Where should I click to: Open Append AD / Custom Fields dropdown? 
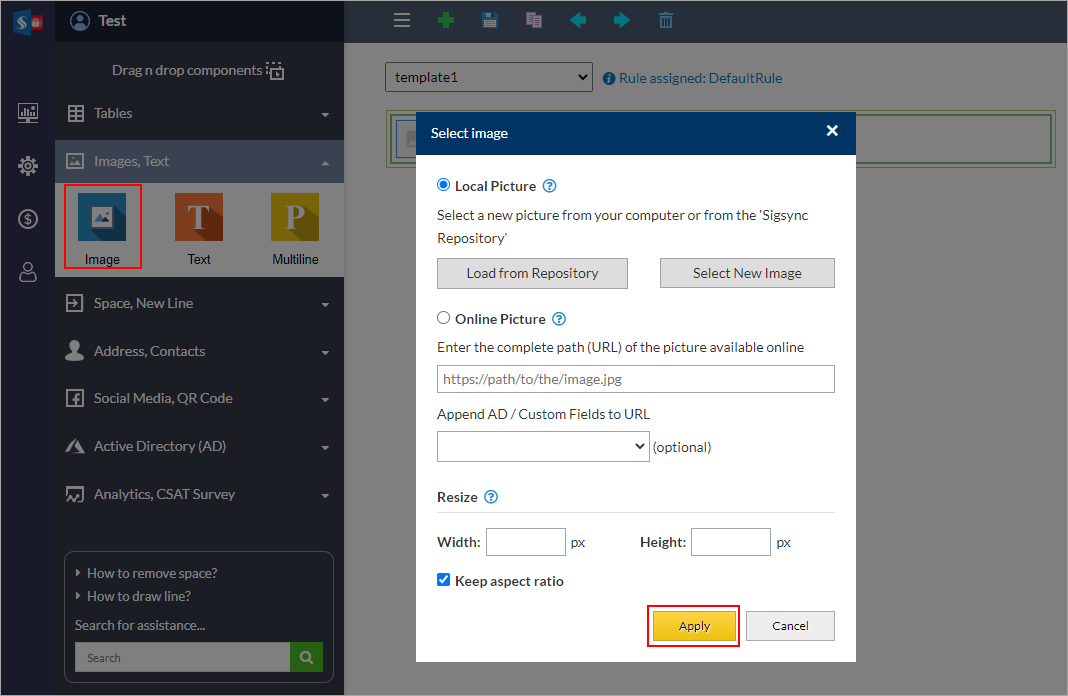point(543,447)
